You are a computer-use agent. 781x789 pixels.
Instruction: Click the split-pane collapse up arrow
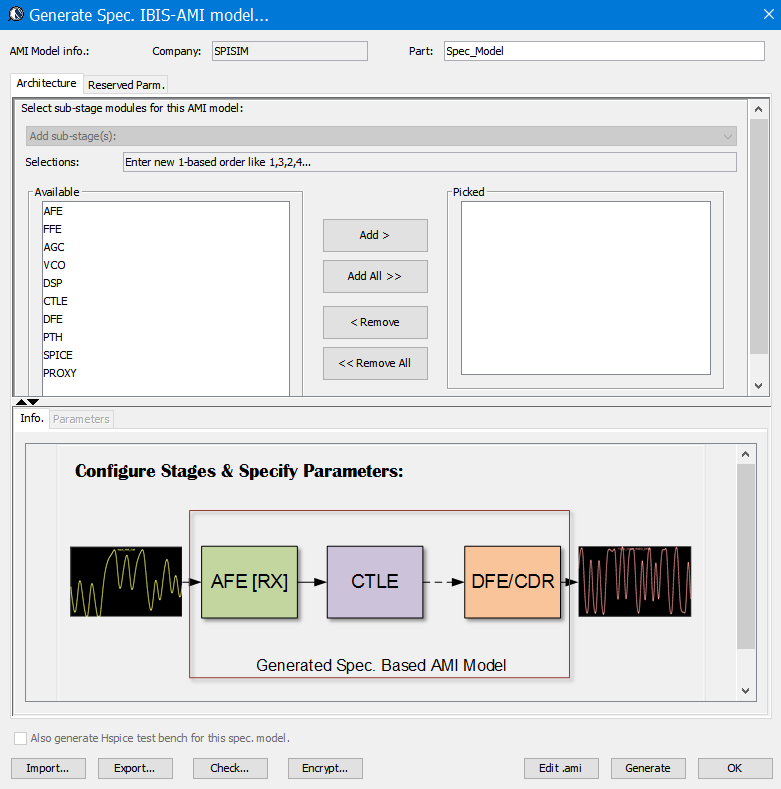click(20, 401)
